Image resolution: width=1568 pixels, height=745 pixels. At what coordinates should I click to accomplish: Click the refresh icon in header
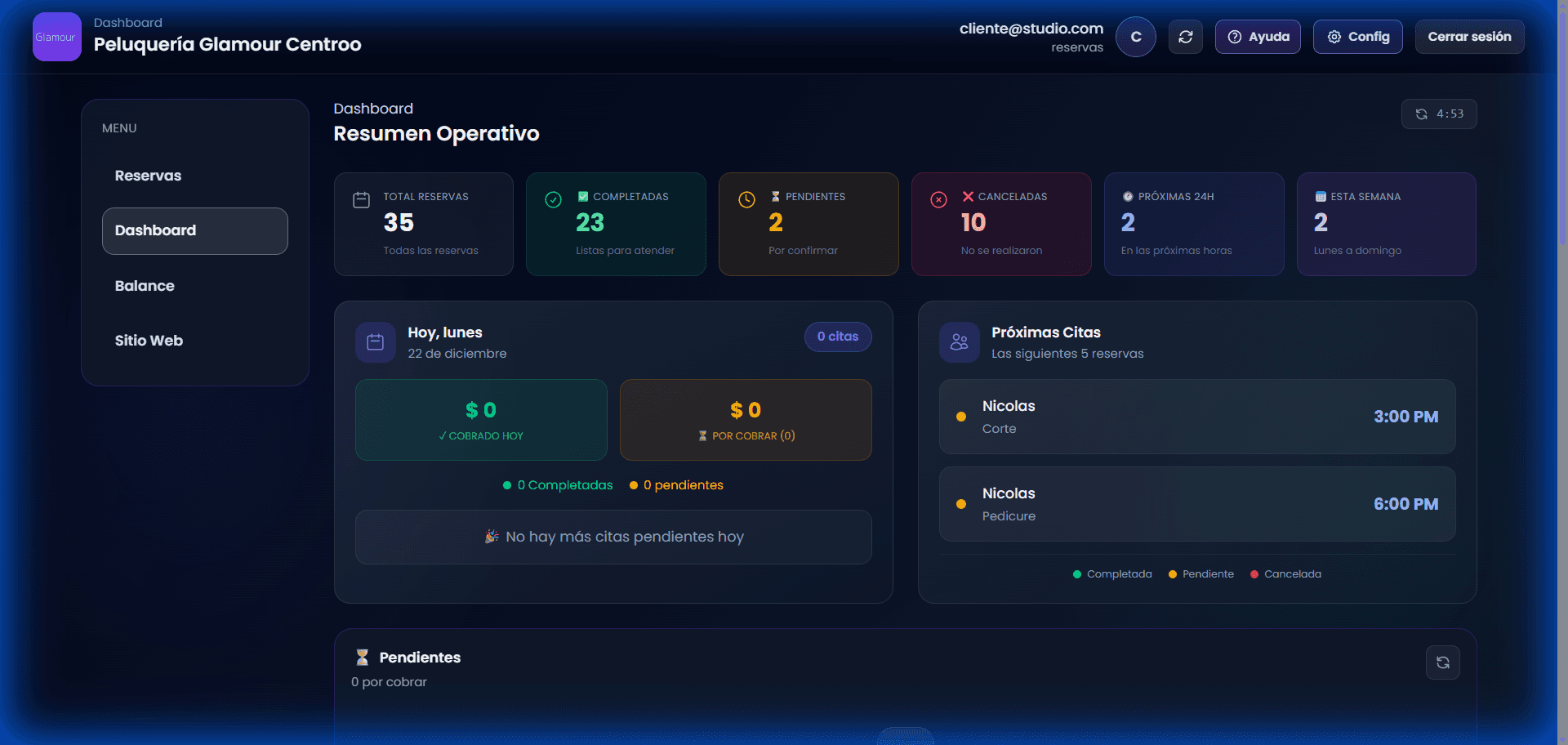click(x=1185, y=37)
